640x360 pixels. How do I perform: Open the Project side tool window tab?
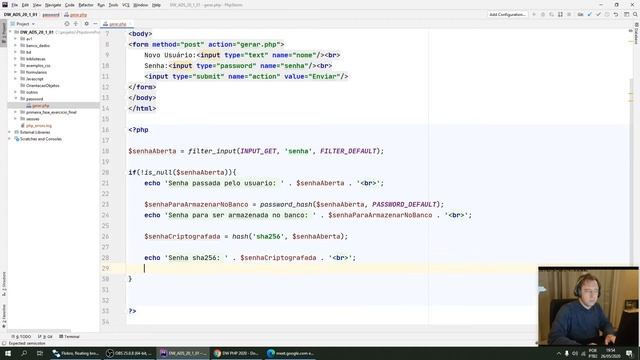coord(4,33)
